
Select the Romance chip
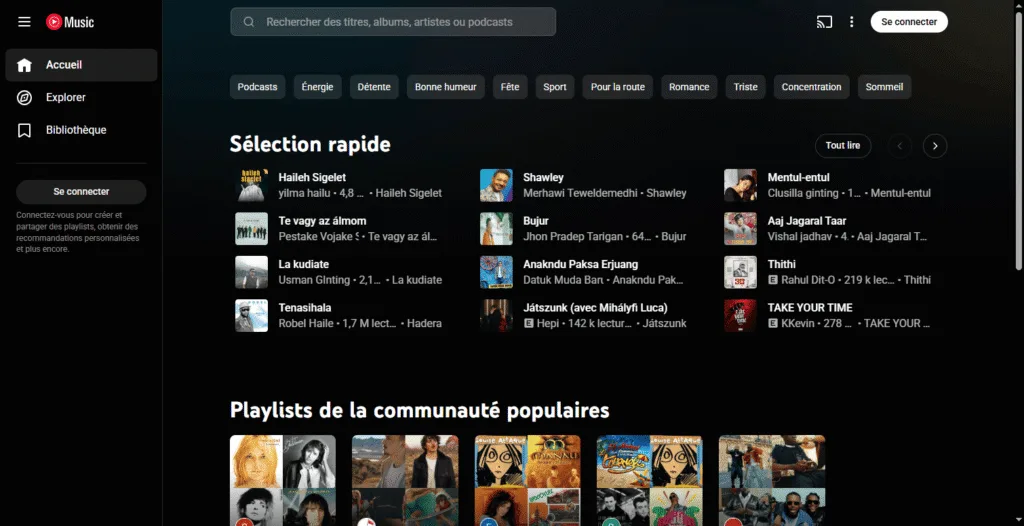click(x=689, y=87)
